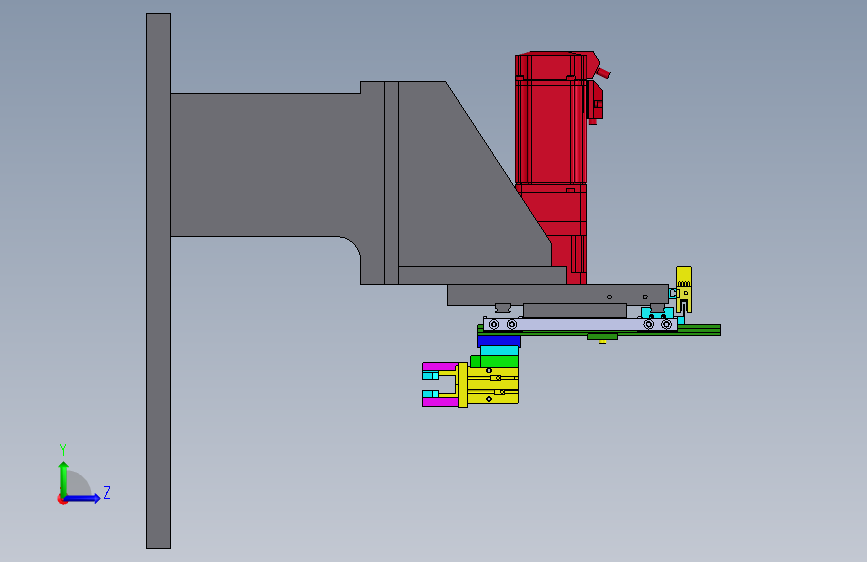Click the Y axis label
This screenshot has width=867, height=562.
click(63, 449)
